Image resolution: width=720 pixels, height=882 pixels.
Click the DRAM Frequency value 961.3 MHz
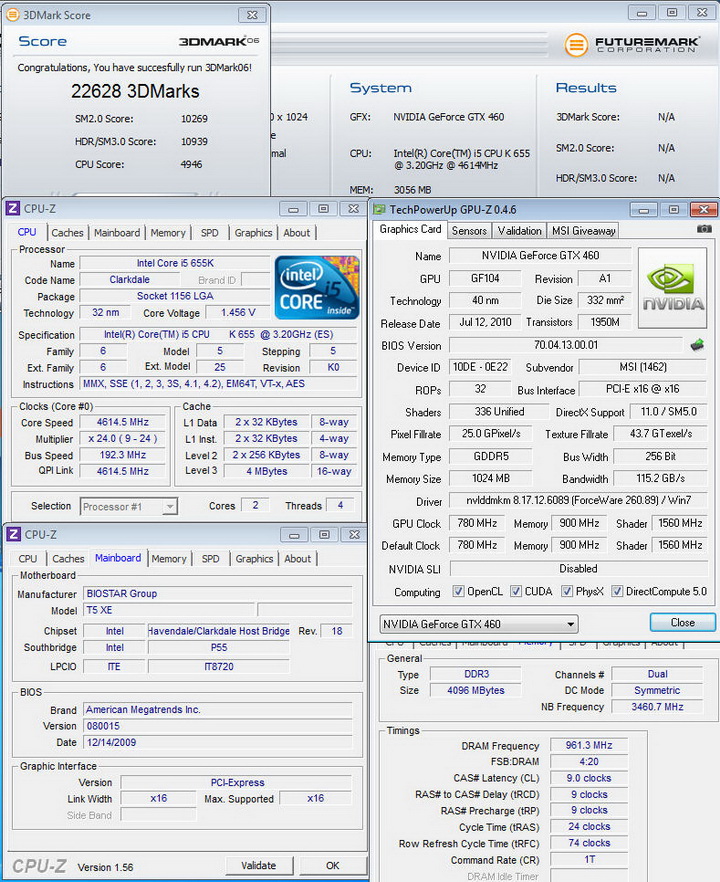pos(588,745)
